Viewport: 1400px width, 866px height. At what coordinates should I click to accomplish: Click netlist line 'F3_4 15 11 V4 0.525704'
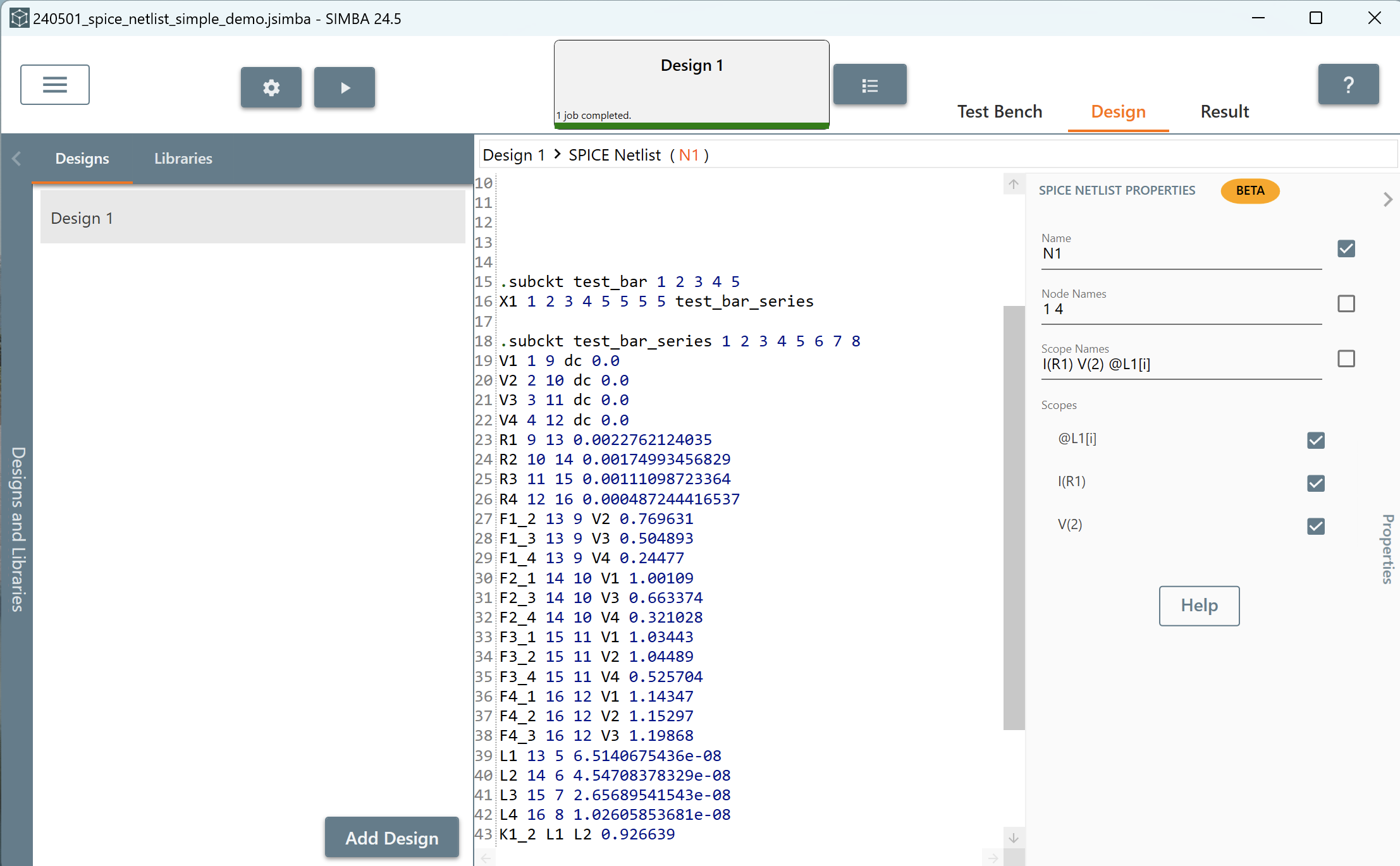click(x=601, y=676)
